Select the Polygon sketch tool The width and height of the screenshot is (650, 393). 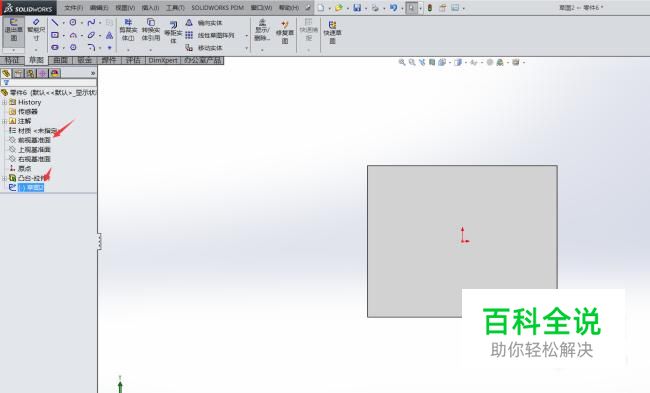(73, 47)
